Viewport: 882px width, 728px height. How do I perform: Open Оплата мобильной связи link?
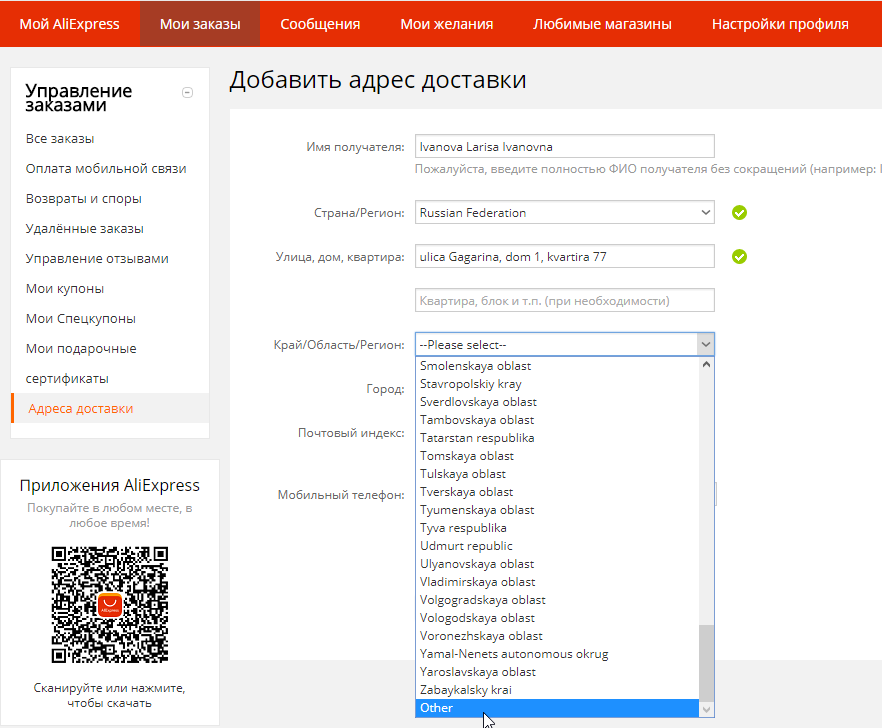[x=106, y=169]
